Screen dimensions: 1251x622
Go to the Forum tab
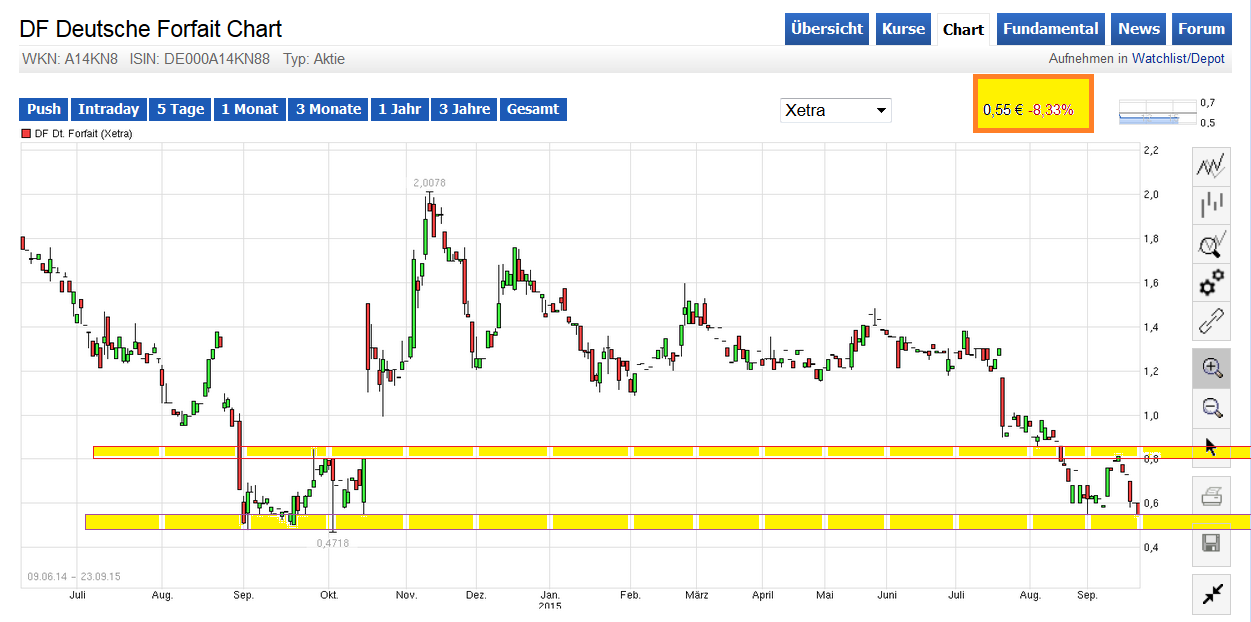coord(1201,29)
